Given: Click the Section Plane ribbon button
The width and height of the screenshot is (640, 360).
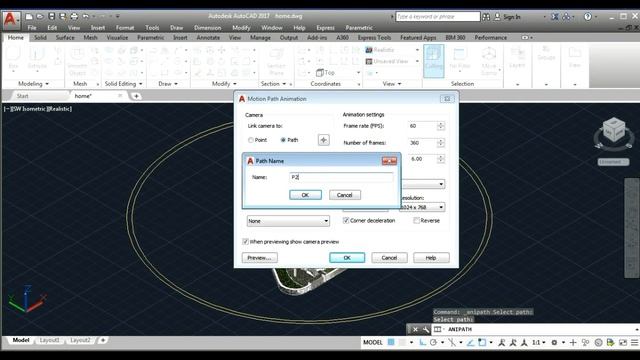Looking at the screenshot, I should tap(276, 61).
